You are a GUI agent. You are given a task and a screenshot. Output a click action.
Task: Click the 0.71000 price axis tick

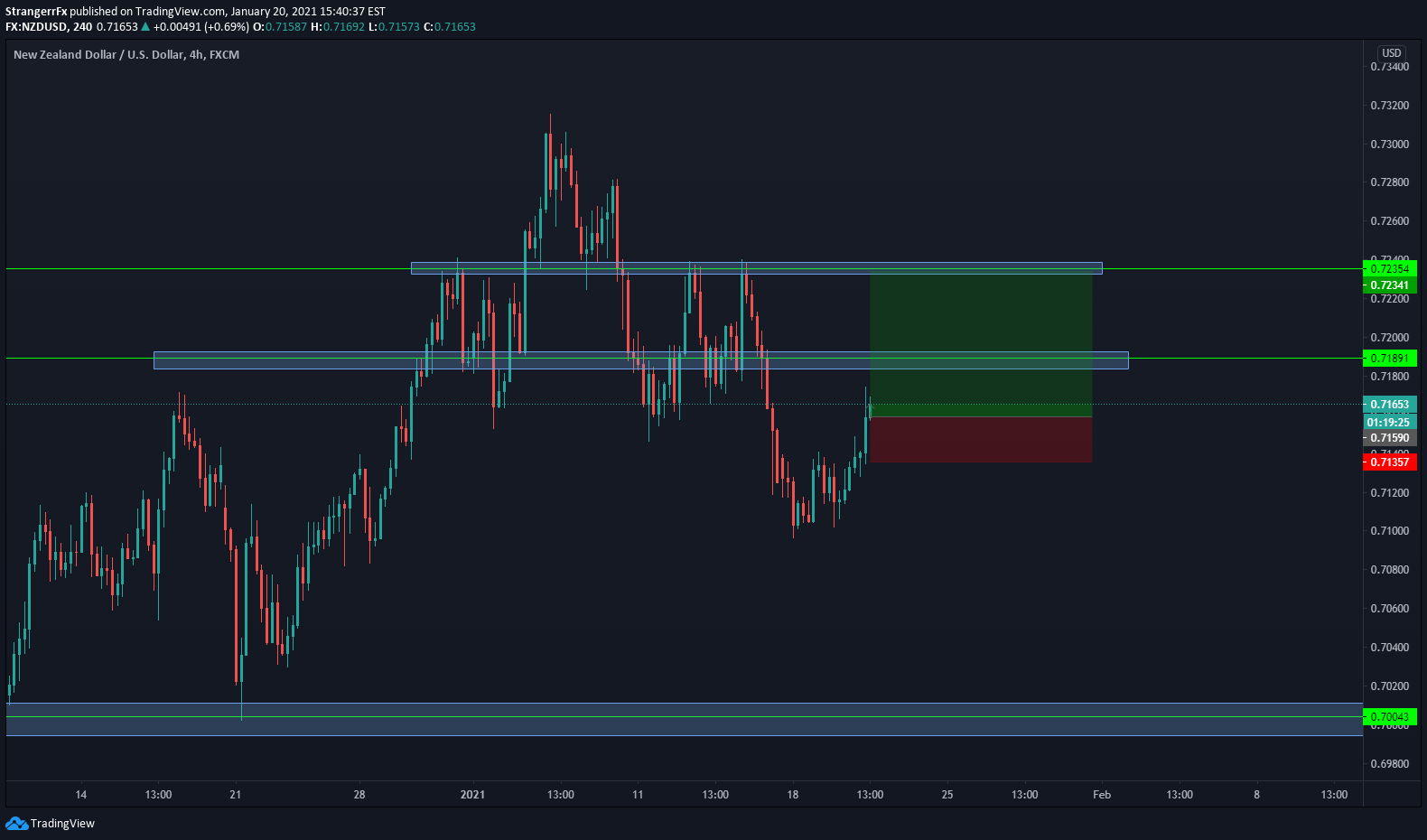pos(1389,531)
